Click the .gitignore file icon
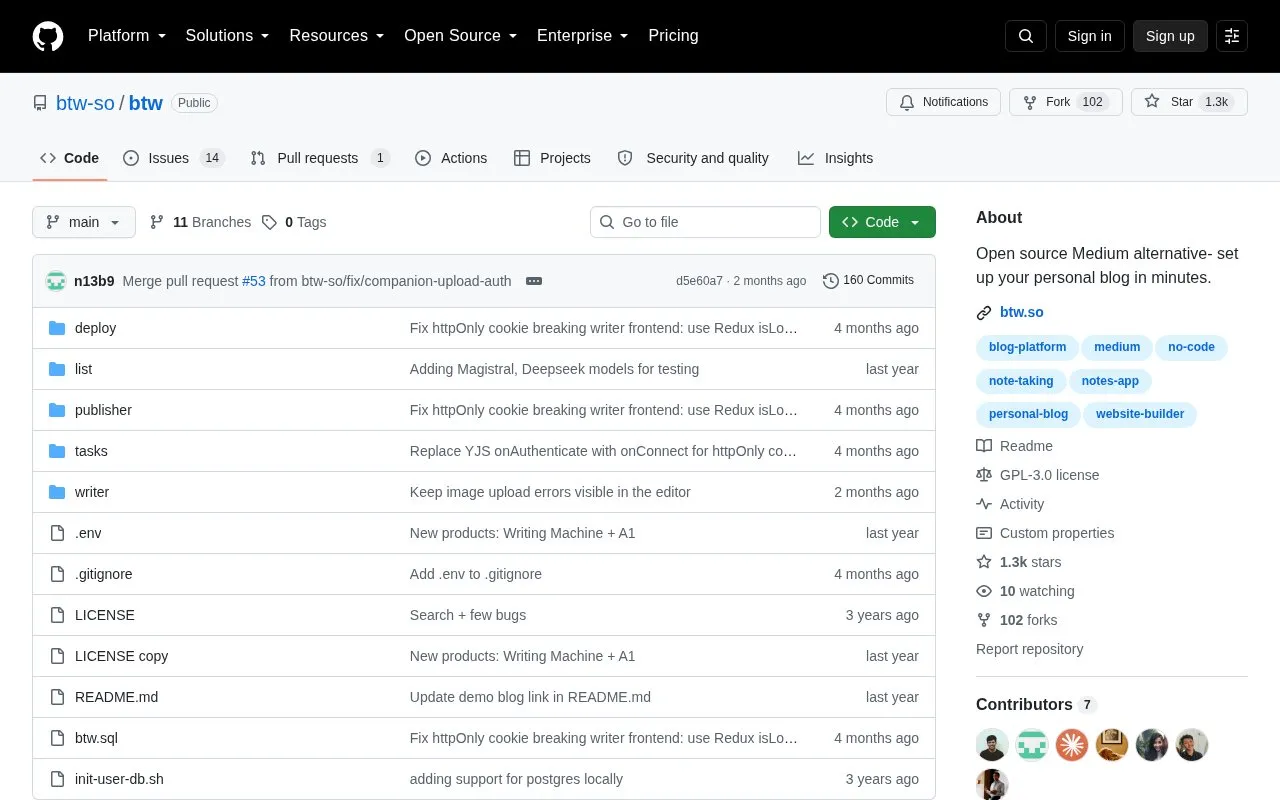Viewport: 1280px width, 800px height. (57, 574)
